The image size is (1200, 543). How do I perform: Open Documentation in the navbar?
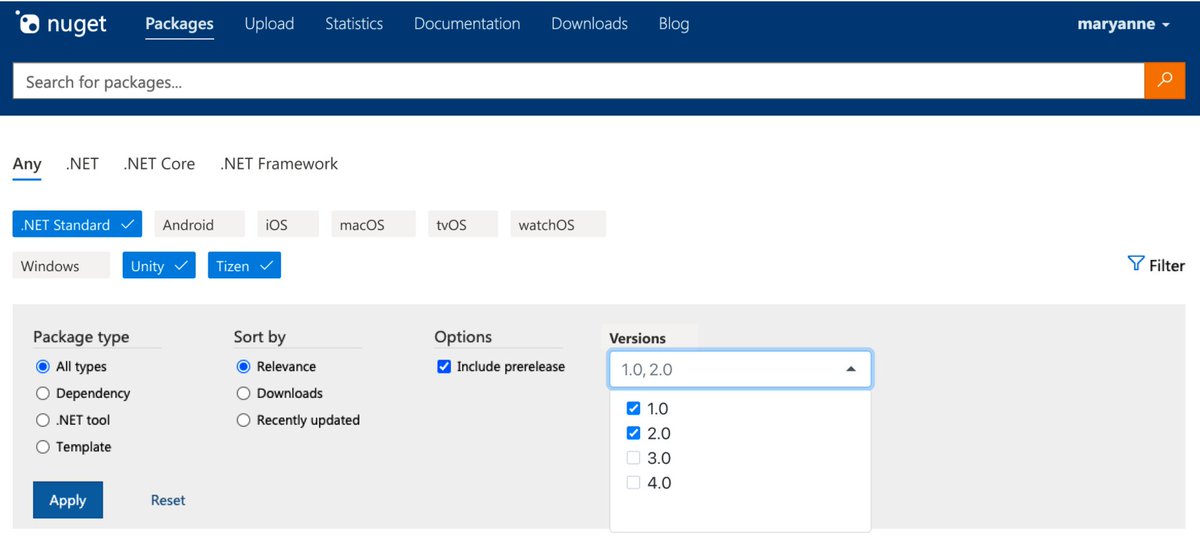tap(467, 23)
